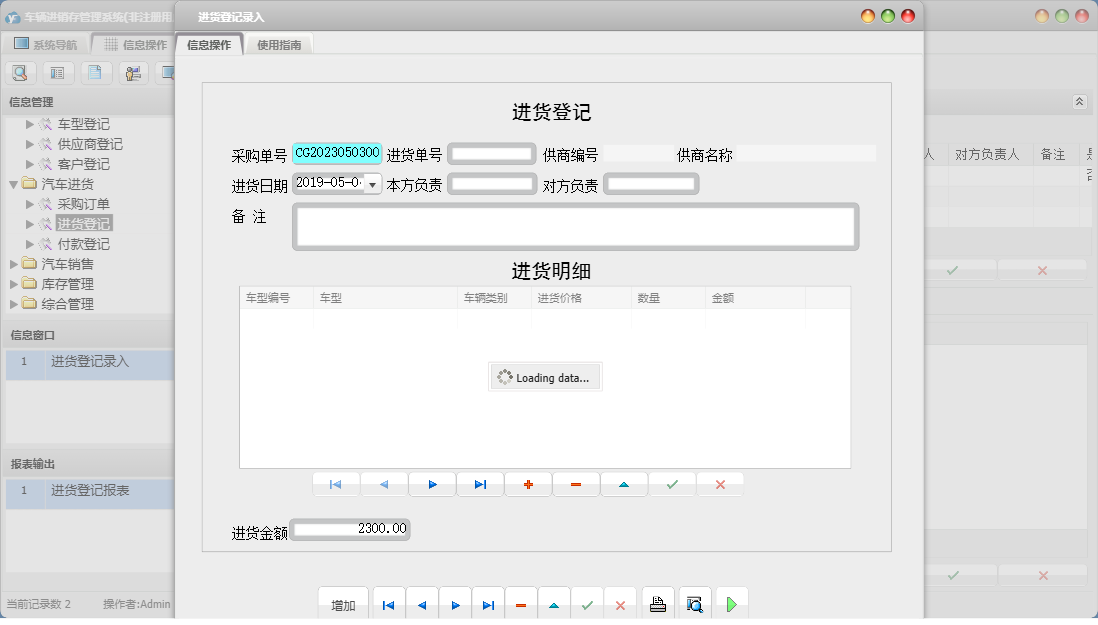Screen dimensions: 1098x625
Task: Open the print icon at the bottom toolbar
Action: click(x=659, y=603)
